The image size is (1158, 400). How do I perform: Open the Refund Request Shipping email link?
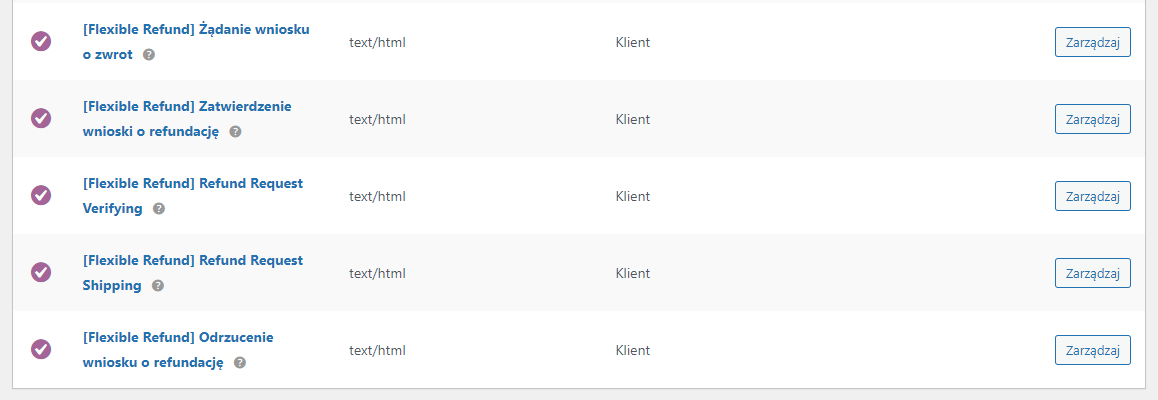click(x=193, y=273)
